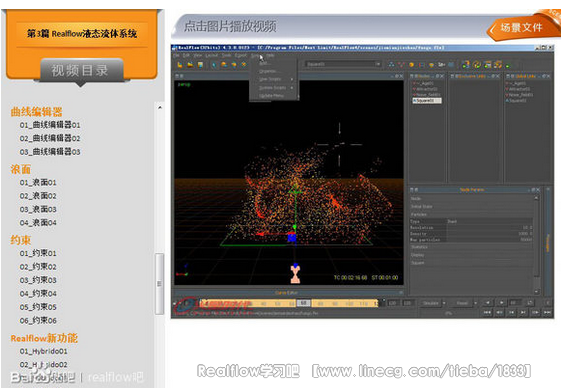Click the sidebar scrollbar up arrow

click(160, 108)
